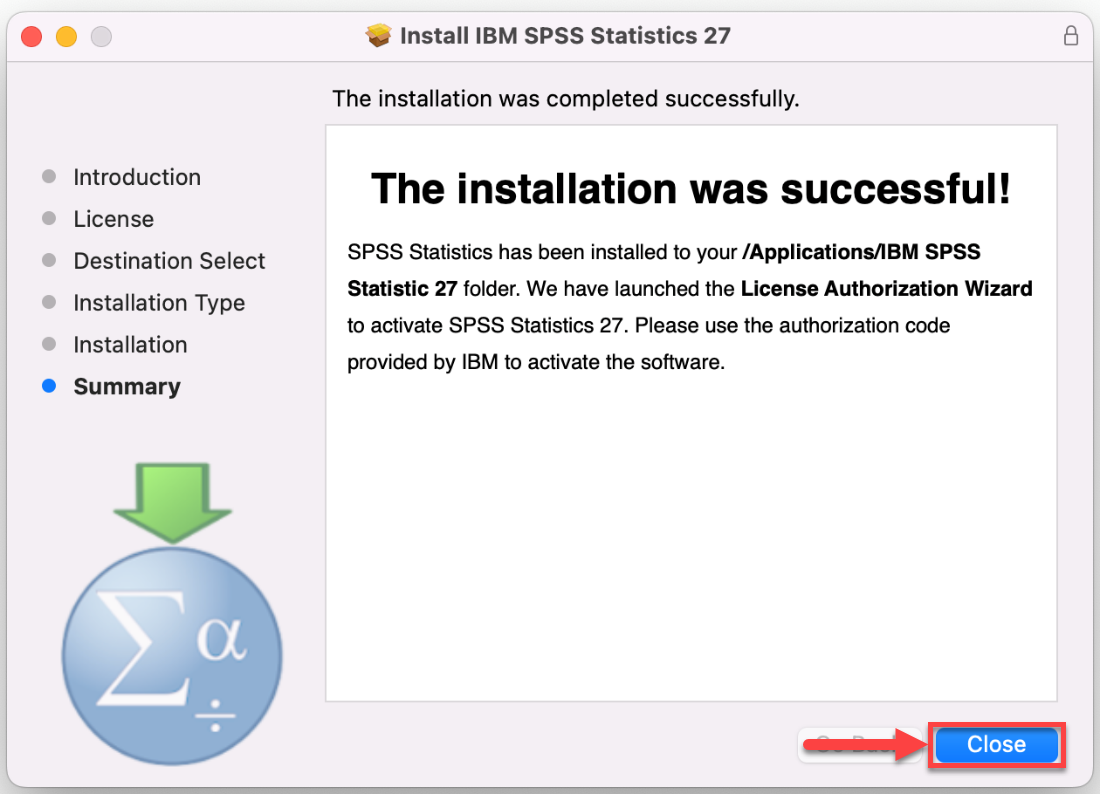Click the package icon beside window title
1100x794 pixels.
coord(378,35)
